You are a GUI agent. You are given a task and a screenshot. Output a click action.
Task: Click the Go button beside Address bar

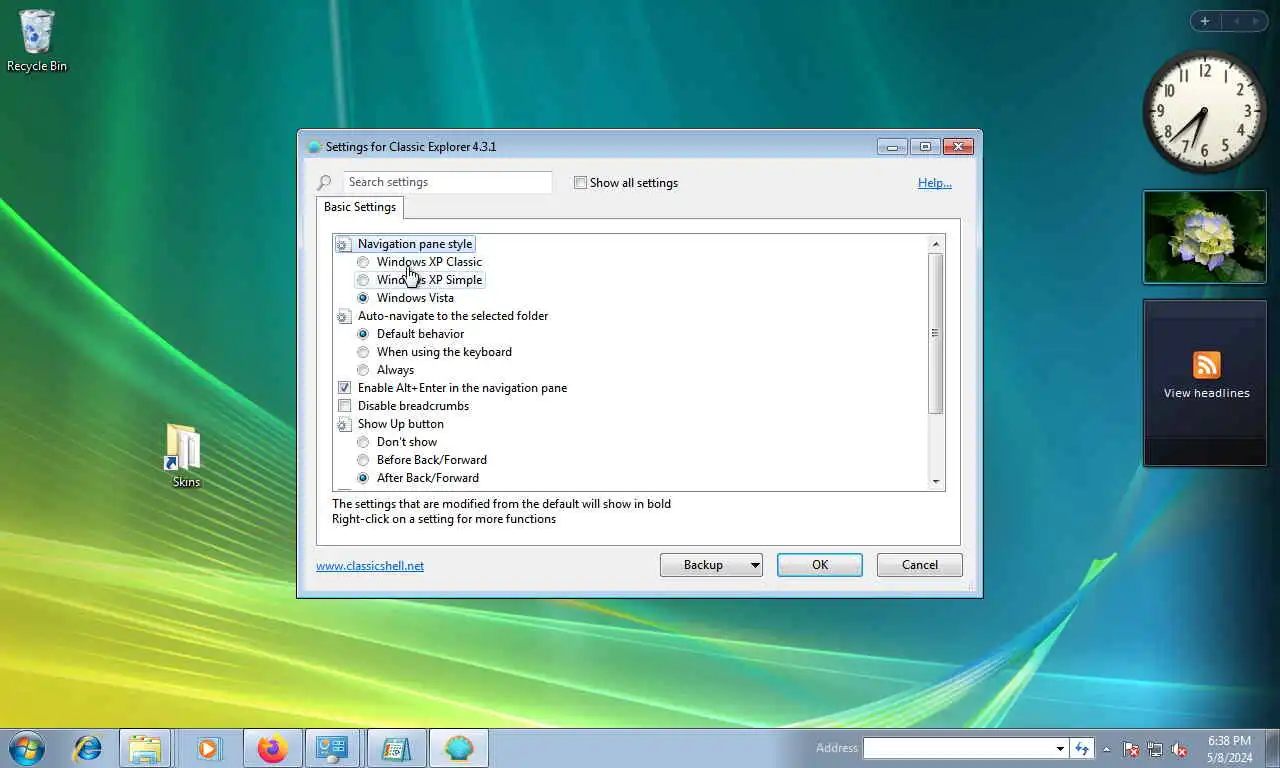click(1081, 748)
